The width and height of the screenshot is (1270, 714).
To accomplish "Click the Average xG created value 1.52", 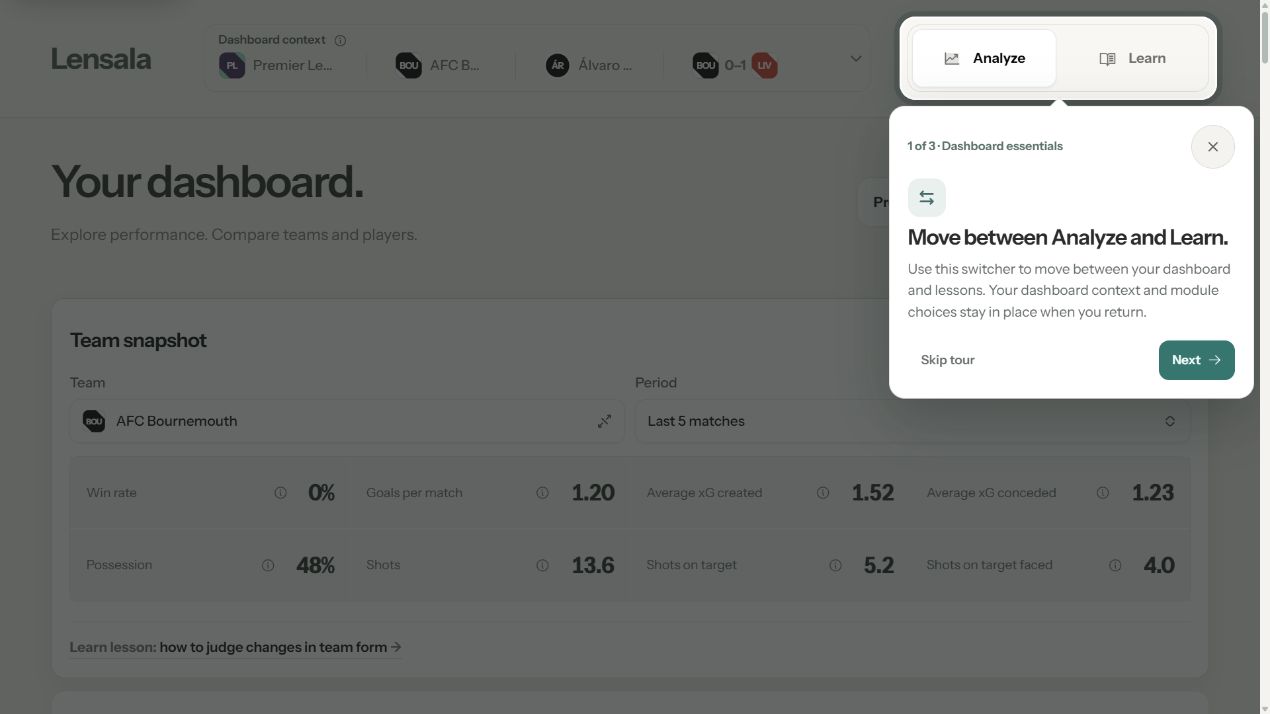I will [873, 493].
